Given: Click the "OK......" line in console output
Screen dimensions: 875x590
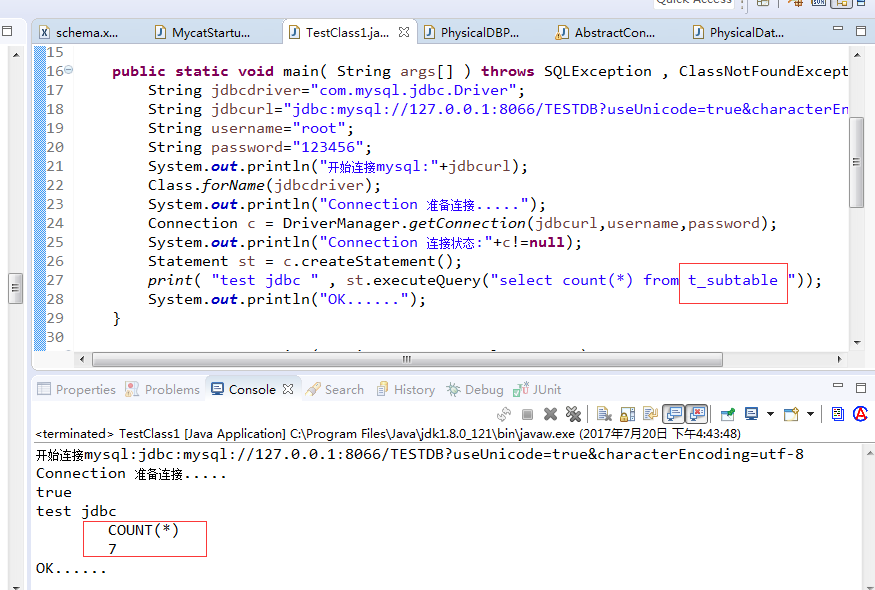Looking at the screenshot, I should [71, 568].
